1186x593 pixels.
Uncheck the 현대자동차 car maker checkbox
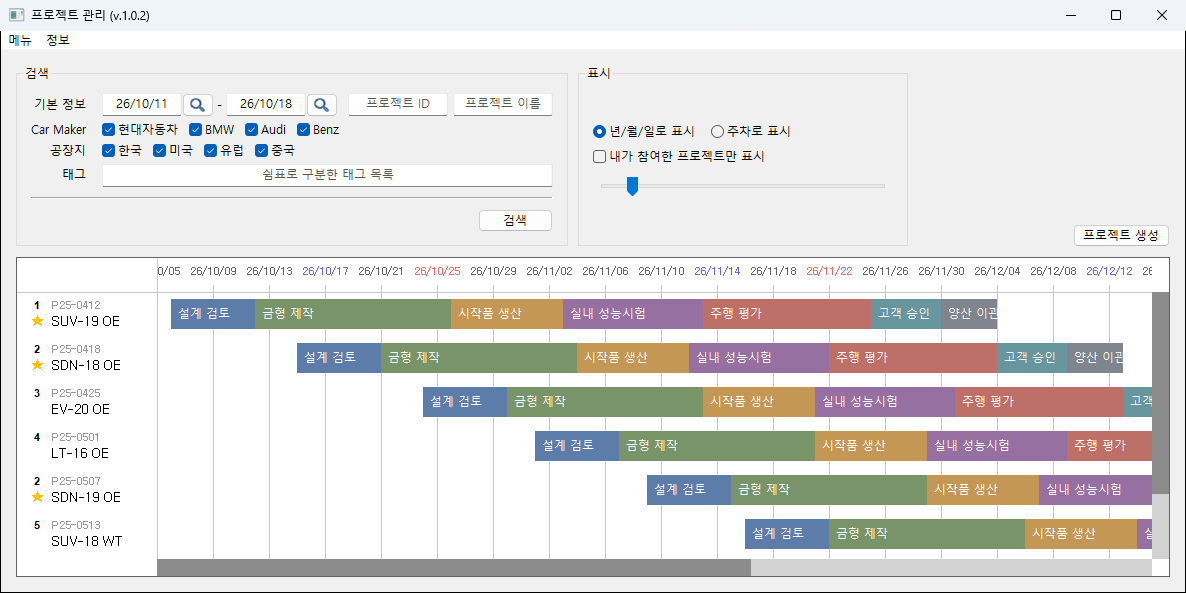tap(108, 129)
